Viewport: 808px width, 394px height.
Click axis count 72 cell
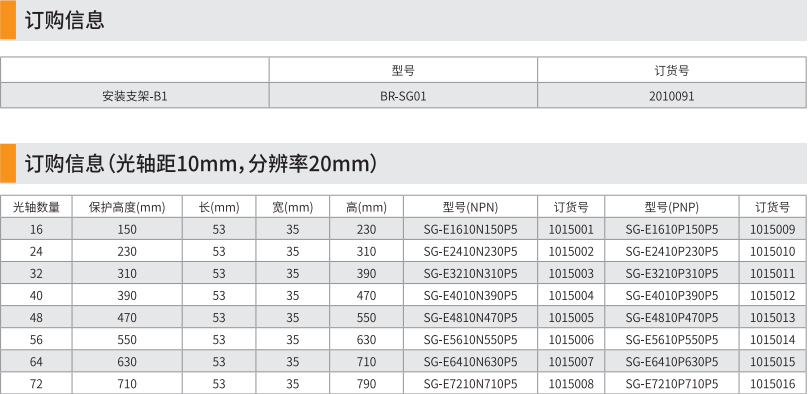pyautogui.click(x=36, y=384)
